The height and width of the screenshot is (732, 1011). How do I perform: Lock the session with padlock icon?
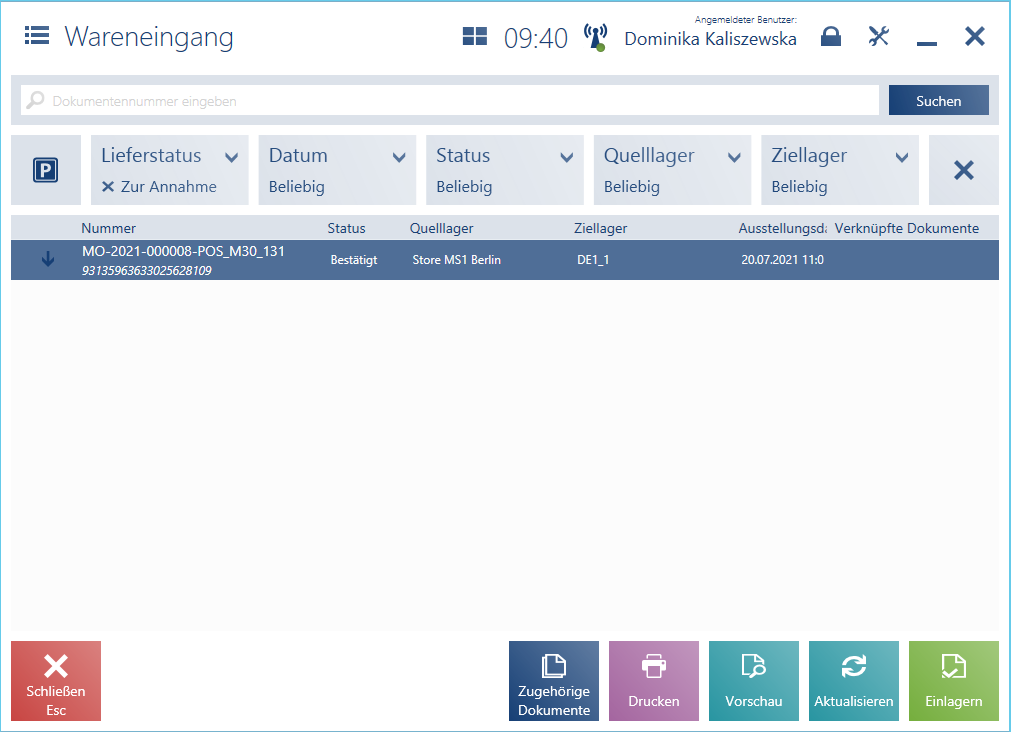(830, 37)
